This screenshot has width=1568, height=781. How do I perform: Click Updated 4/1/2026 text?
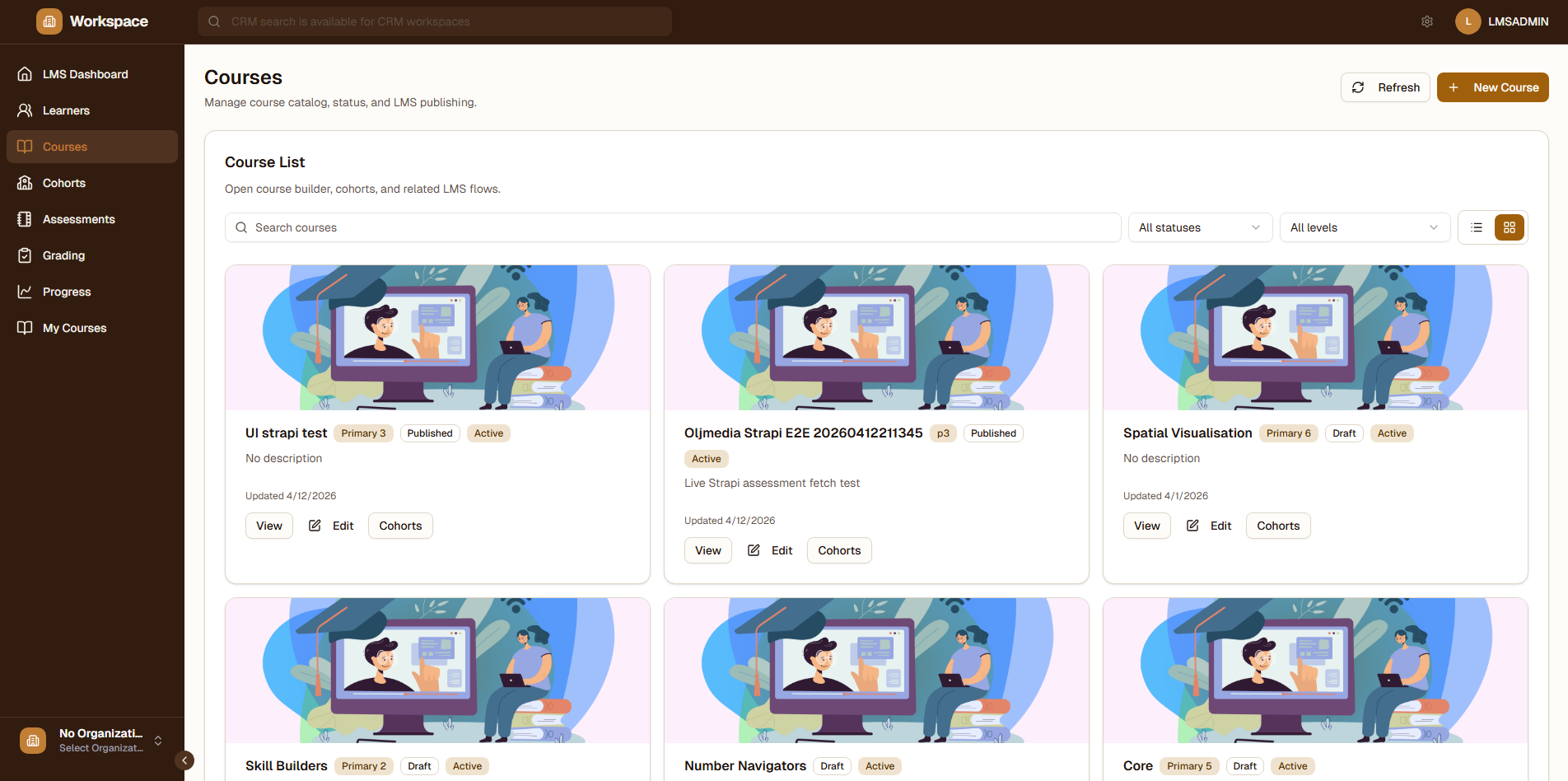tap(1165, 496)
